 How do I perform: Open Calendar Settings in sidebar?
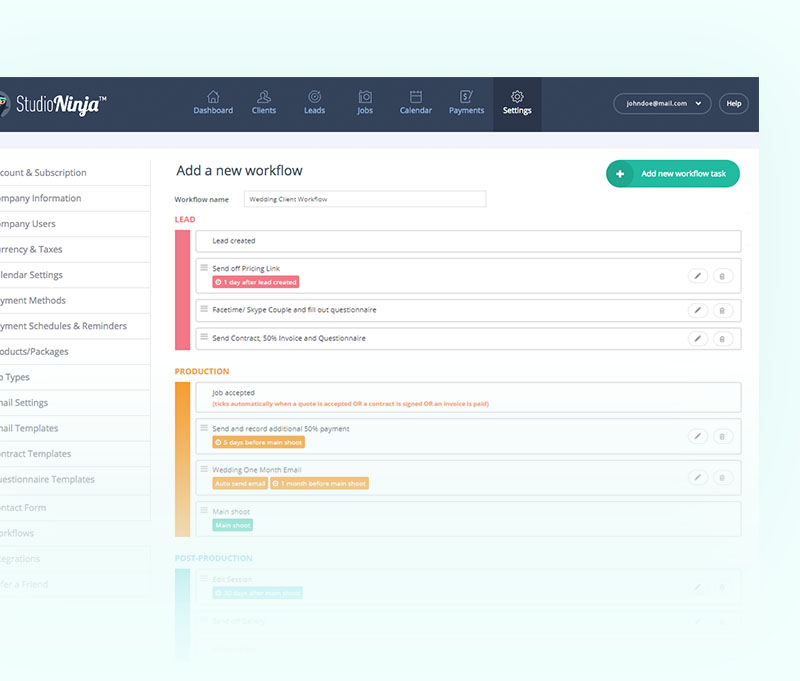click(x=75, y=275)
